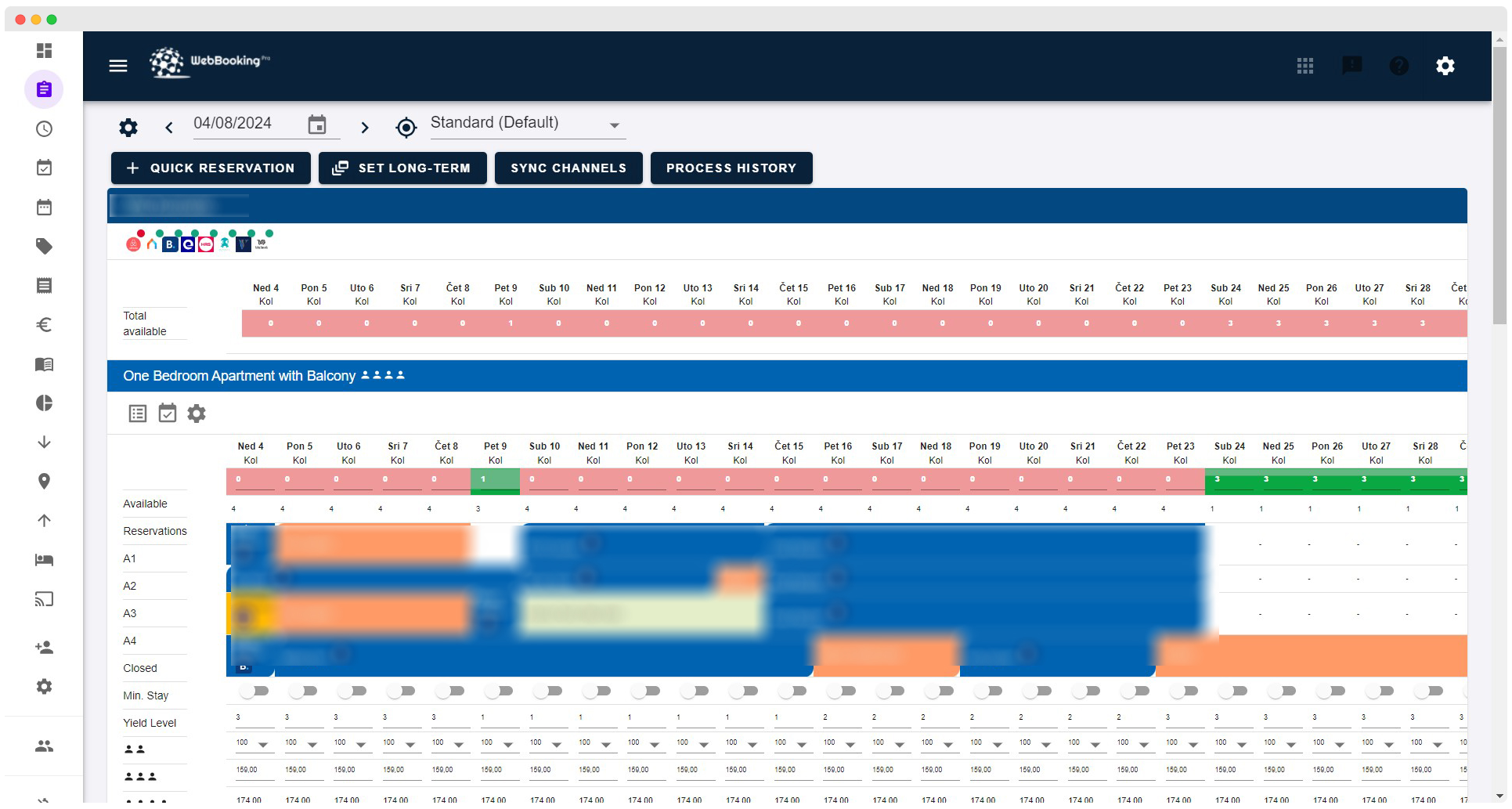Screen dimensions: 1512x809
Task: Click the apps grid icon in header
Action: pos(1305,66)
